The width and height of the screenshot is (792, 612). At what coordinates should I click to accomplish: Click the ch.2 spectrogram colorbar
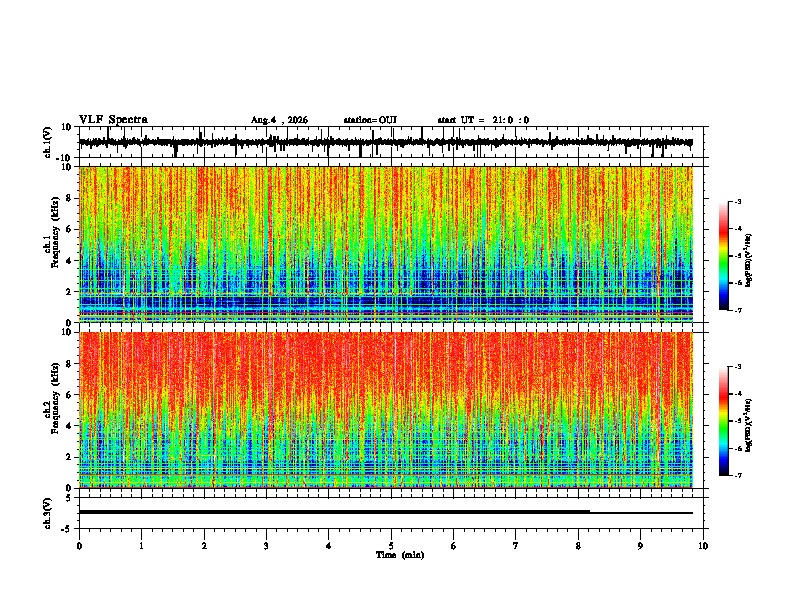724,421
